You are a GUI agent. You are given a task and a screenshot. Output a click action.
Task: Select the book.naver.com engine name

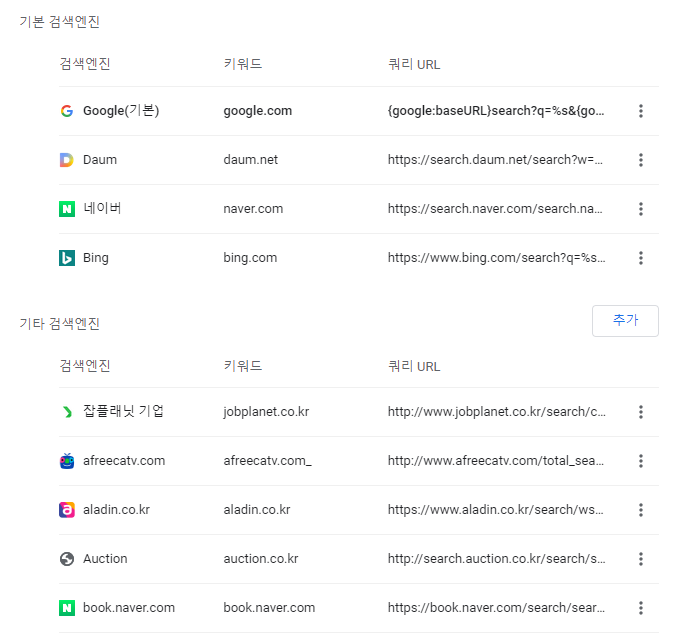[x=129, y=608]
